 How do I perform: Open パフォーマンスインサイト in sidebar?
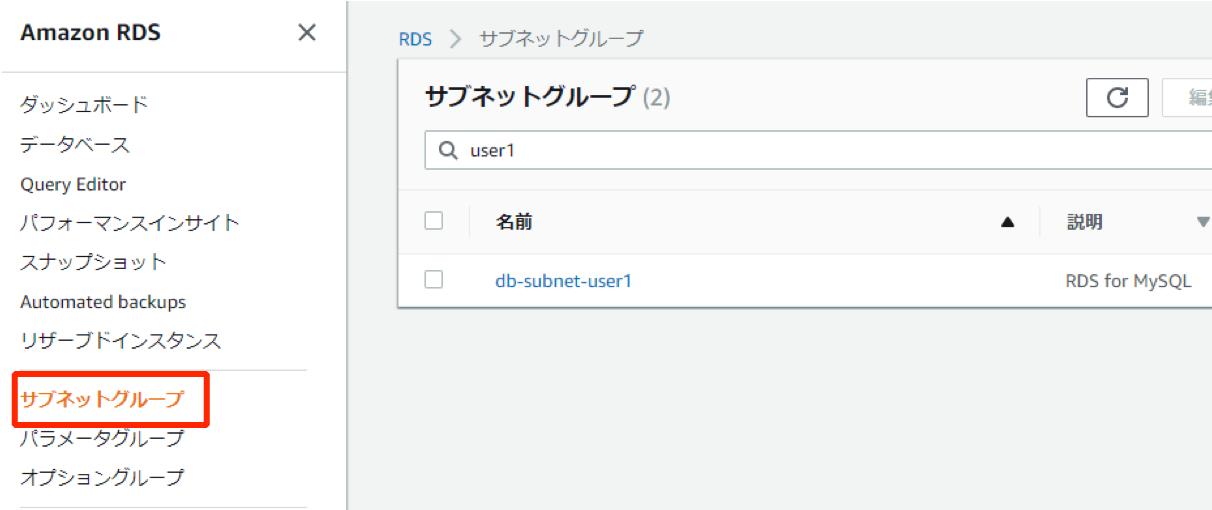130,223
